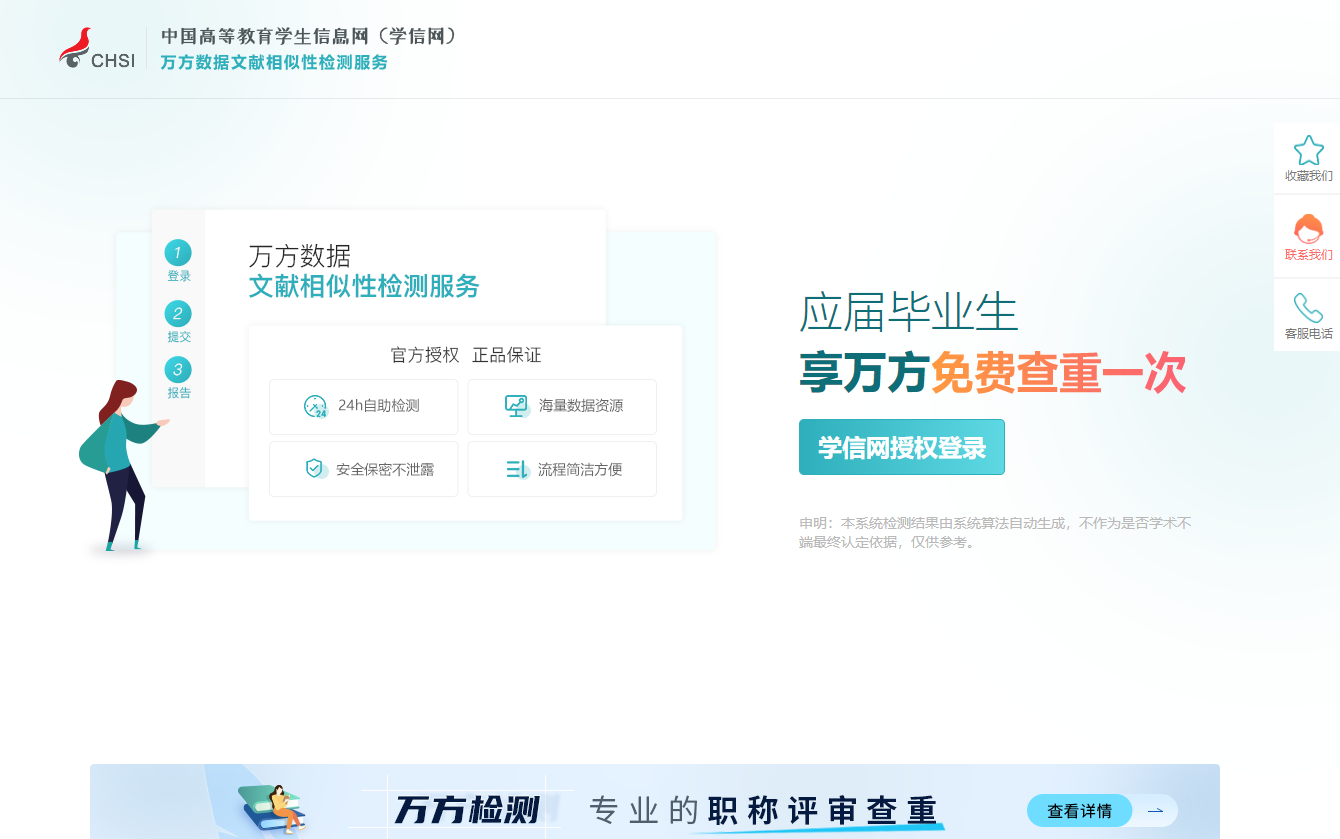Click the step 3 报告 circle
Viewport: 1340px width, 839px height.
pyautogui.click(x=178, y=370)
